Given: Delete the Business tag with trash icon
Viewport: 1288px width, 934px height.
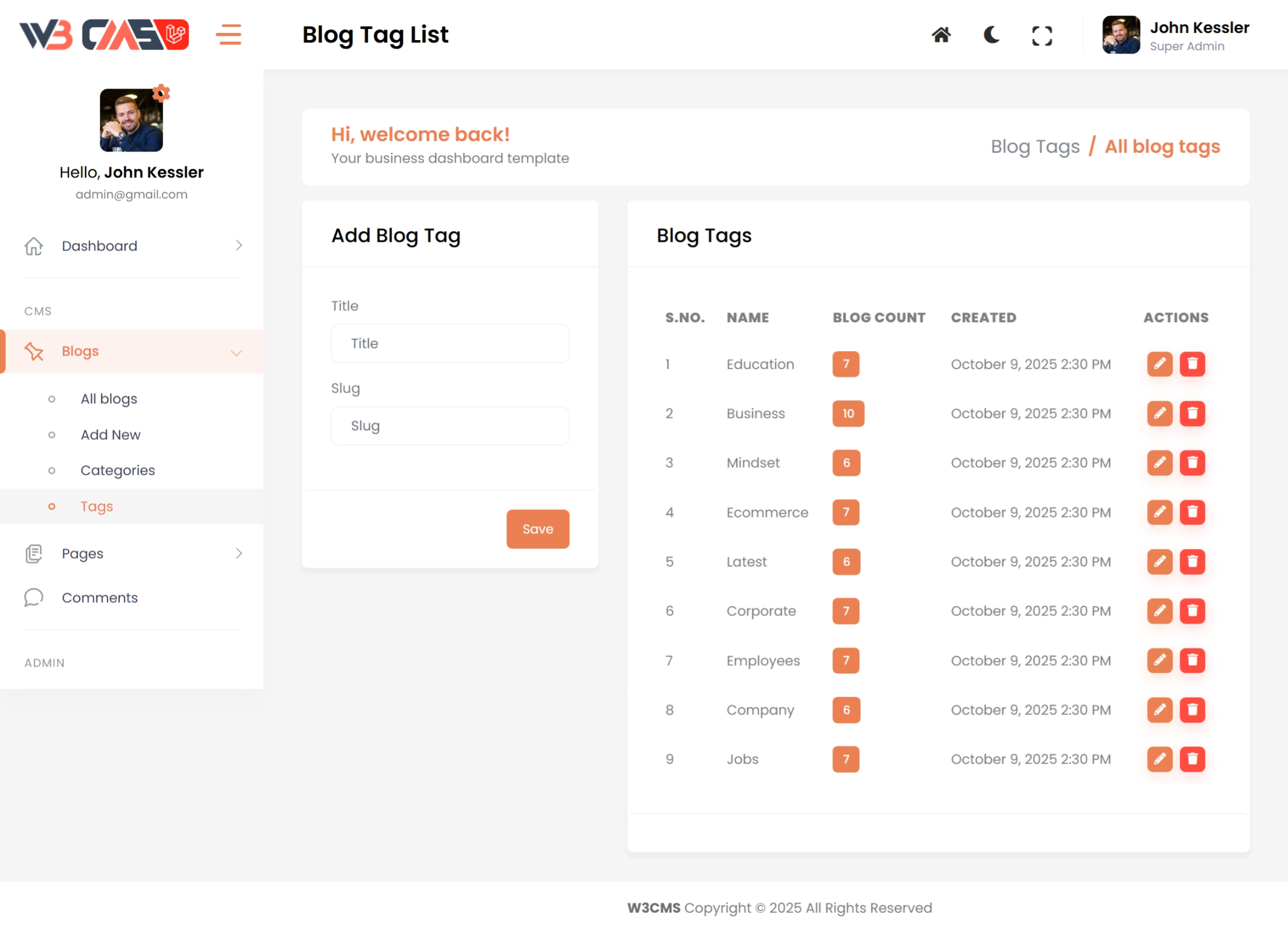Looking at the screenshot, I should coord(1192,413).
